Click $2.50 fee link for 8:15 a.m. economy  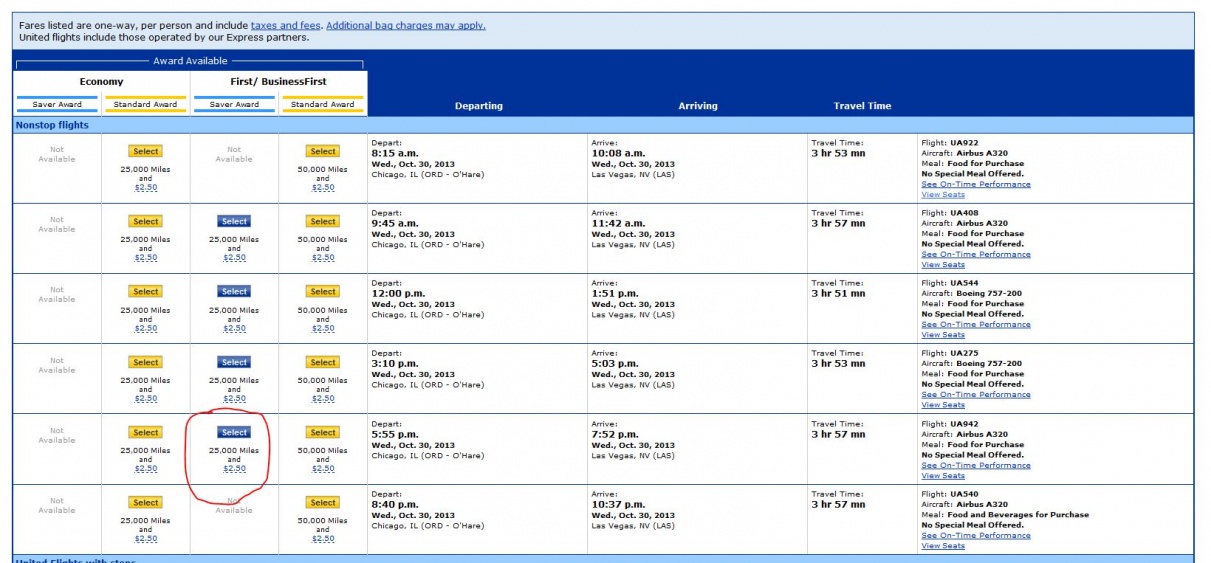click(146, 188)
